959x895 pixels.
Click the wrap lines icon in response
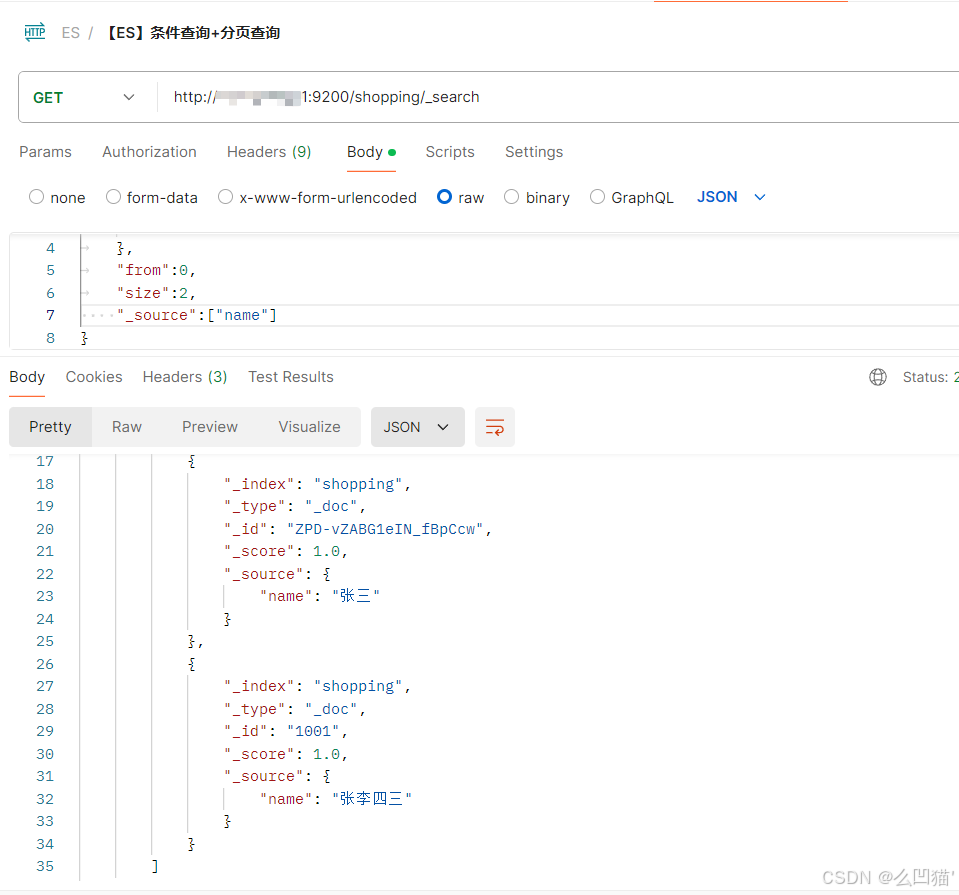point(495,427)
